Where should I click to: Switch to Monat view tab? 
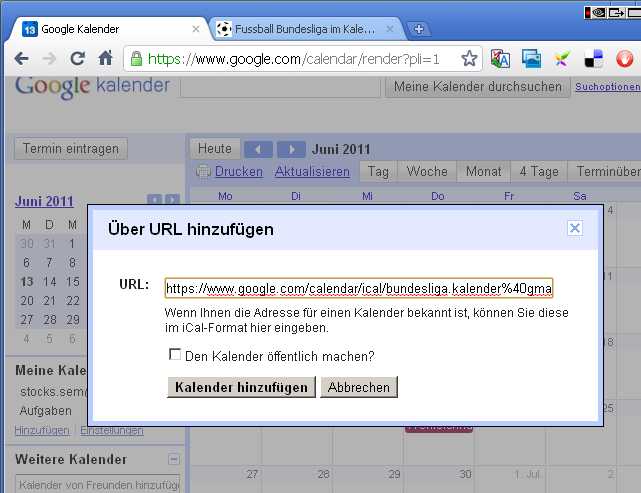(483, 171)
